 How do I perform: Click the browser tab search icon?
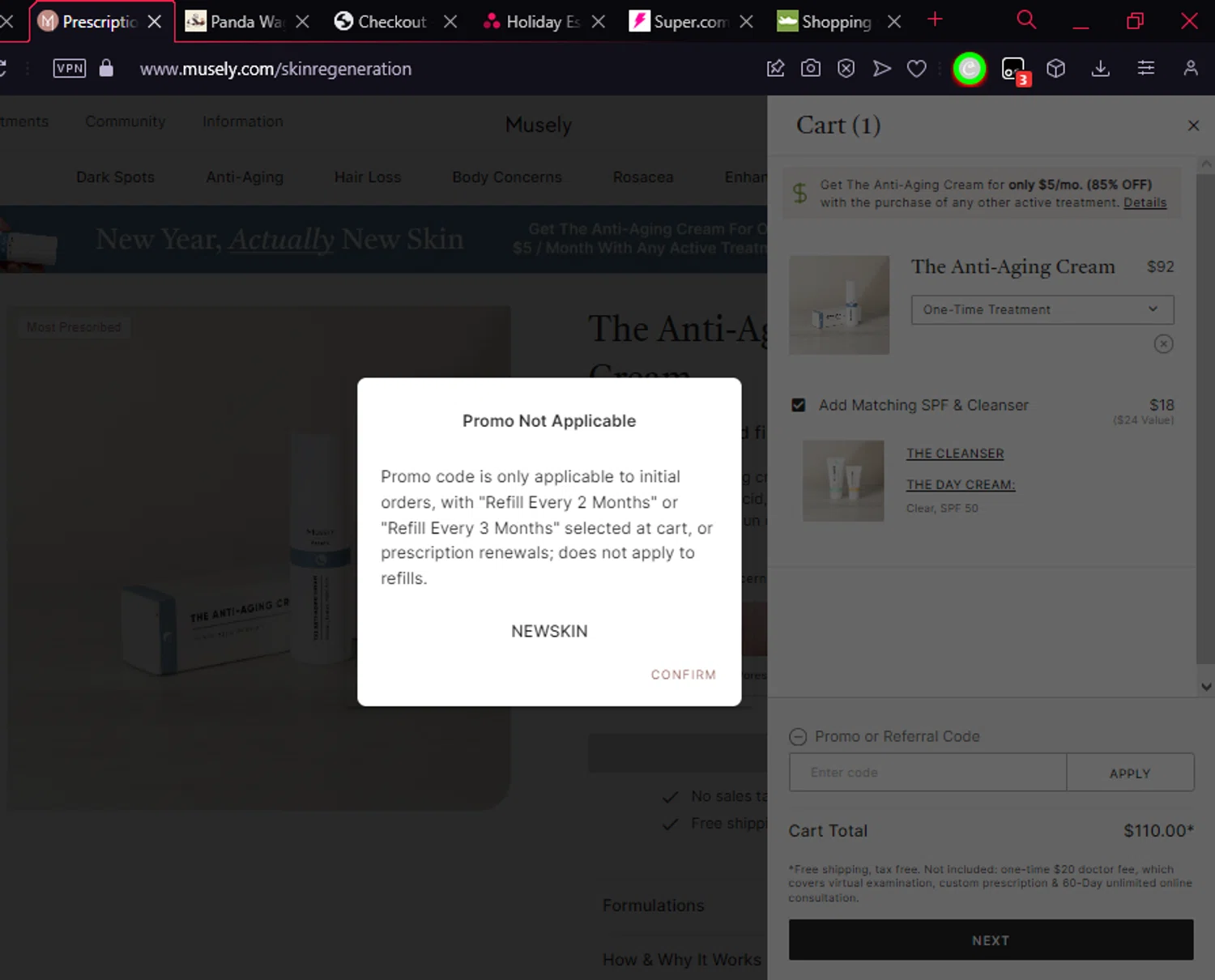click(x=1026, y=19)
